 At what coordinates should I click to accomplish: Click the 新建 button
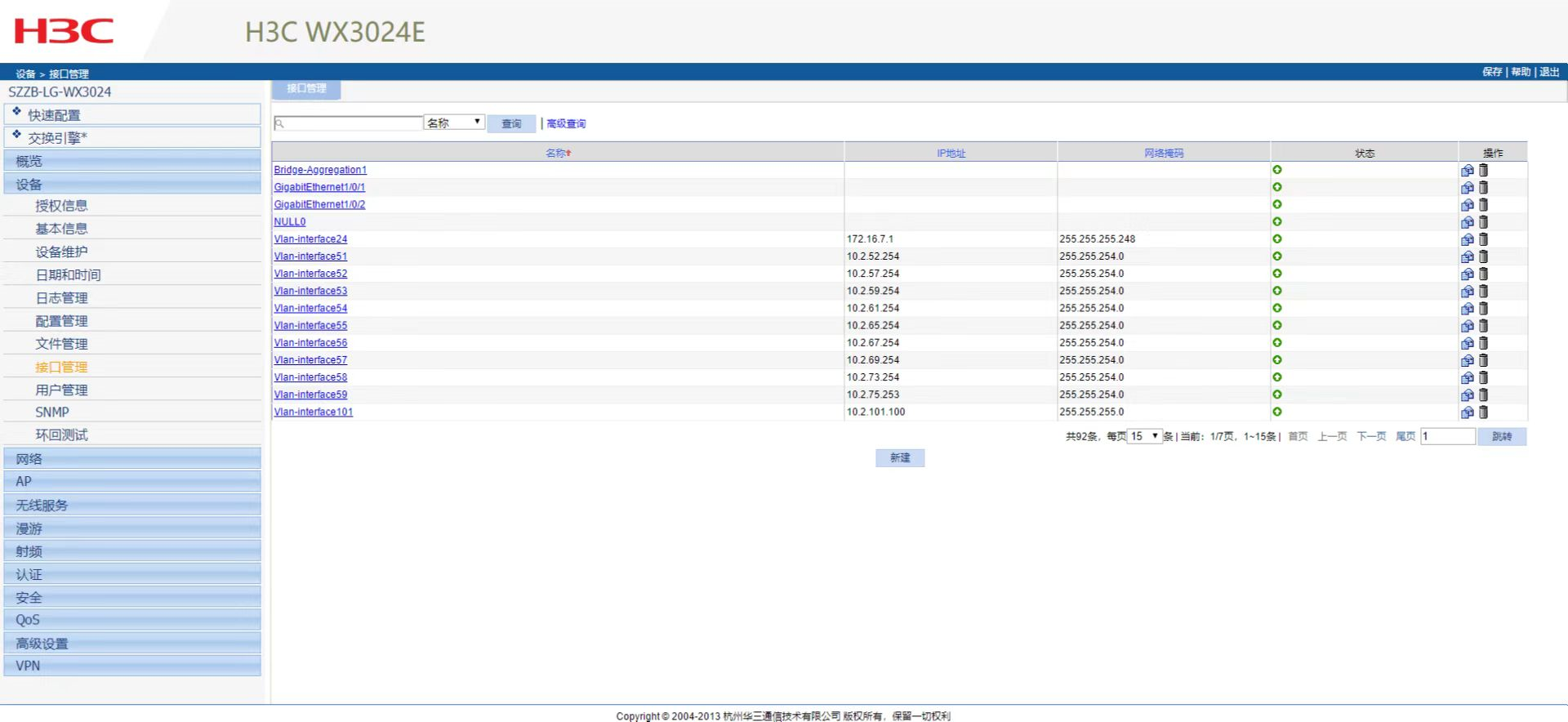pos(900,458)
